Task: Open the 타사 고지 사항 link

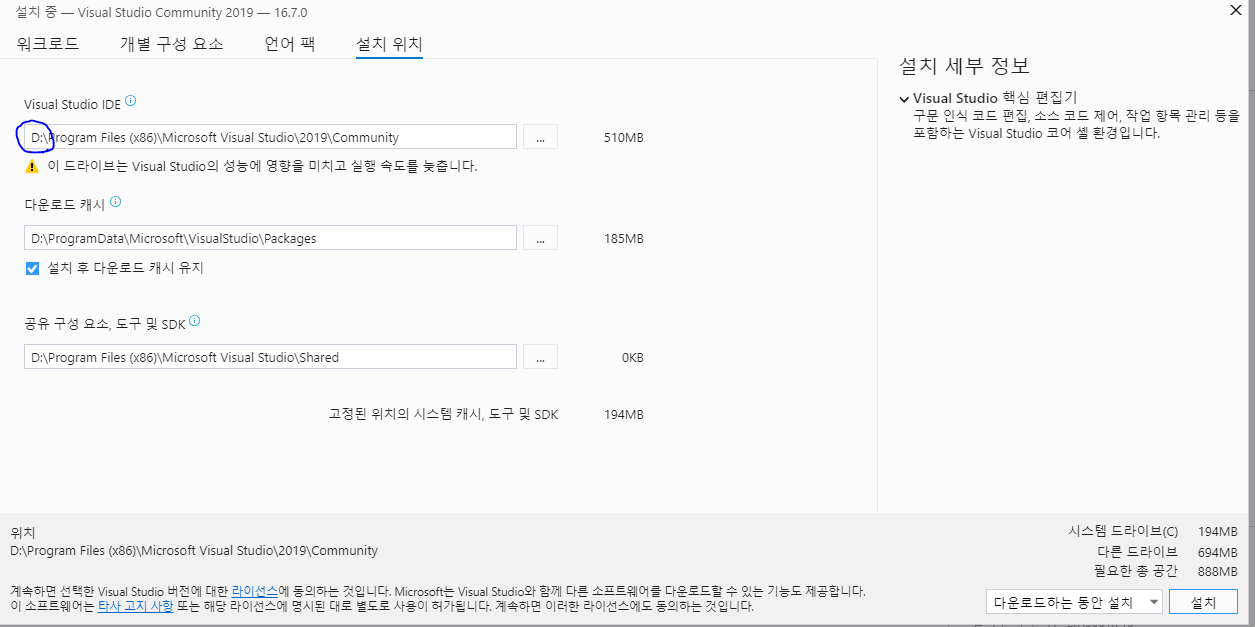Action: (135, 606)
